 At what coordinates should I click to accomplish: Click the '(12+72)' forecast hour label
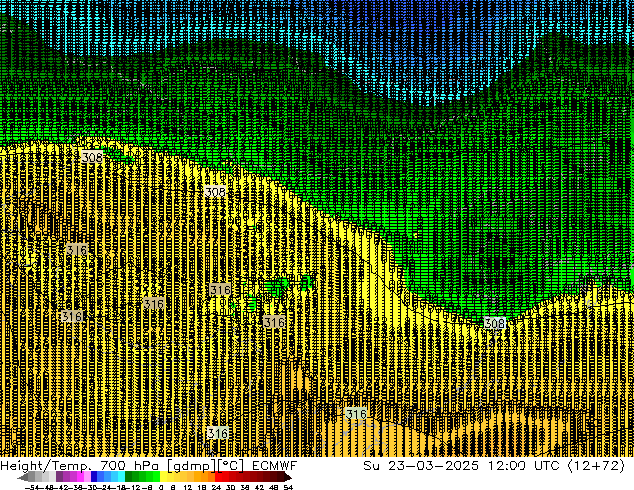point(597,466)
